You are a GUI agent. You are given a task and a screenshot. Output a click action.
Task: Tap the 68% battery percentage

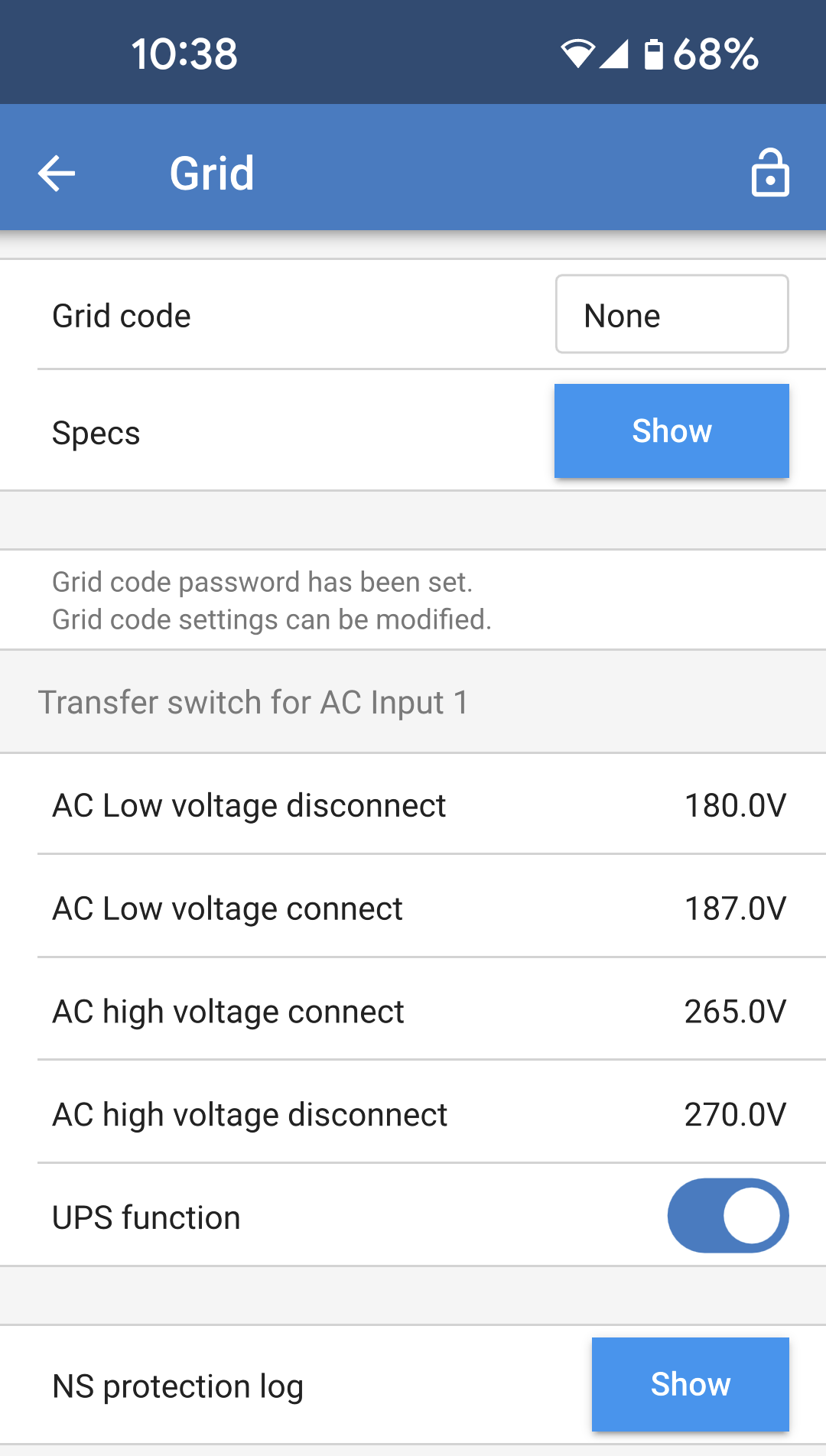click(x=716, y=54)
